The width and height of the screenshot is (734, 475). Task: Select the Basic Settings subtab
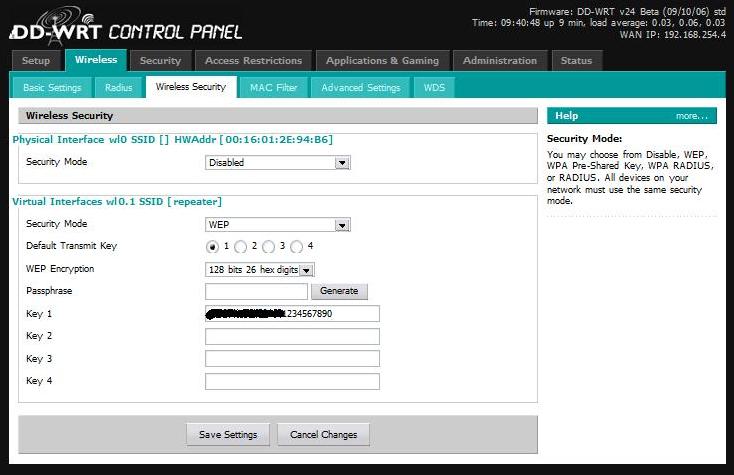tap(52, 88)
